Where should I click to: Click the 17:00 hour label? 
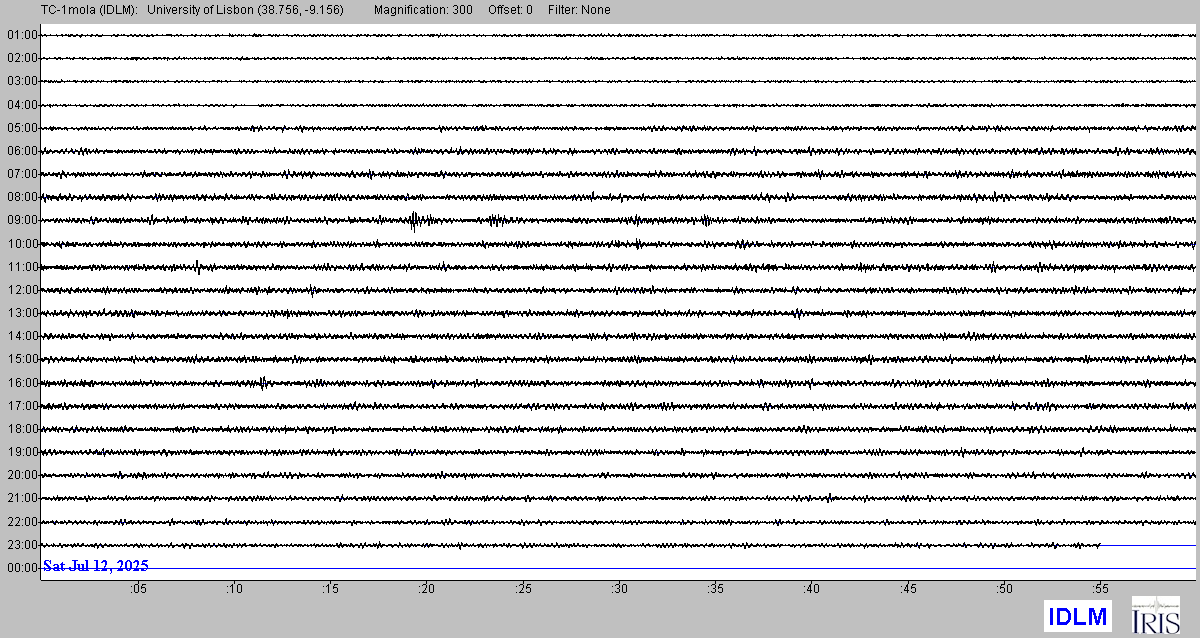point(22,406)
